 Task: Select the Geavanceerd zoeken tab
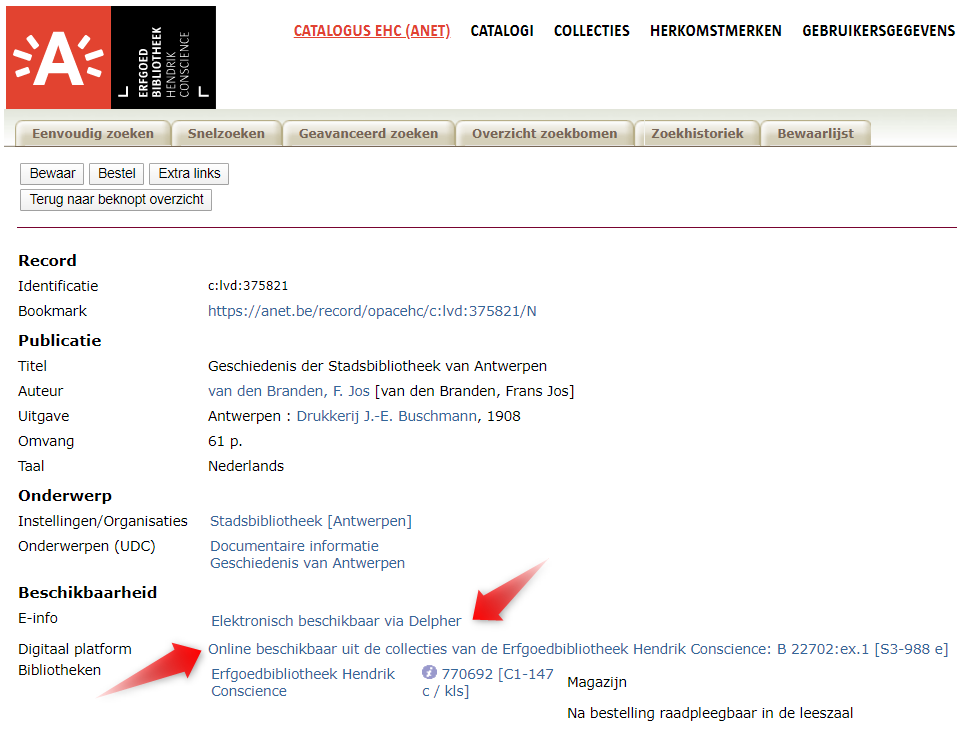pyautogui.click(x=368, y=133)
